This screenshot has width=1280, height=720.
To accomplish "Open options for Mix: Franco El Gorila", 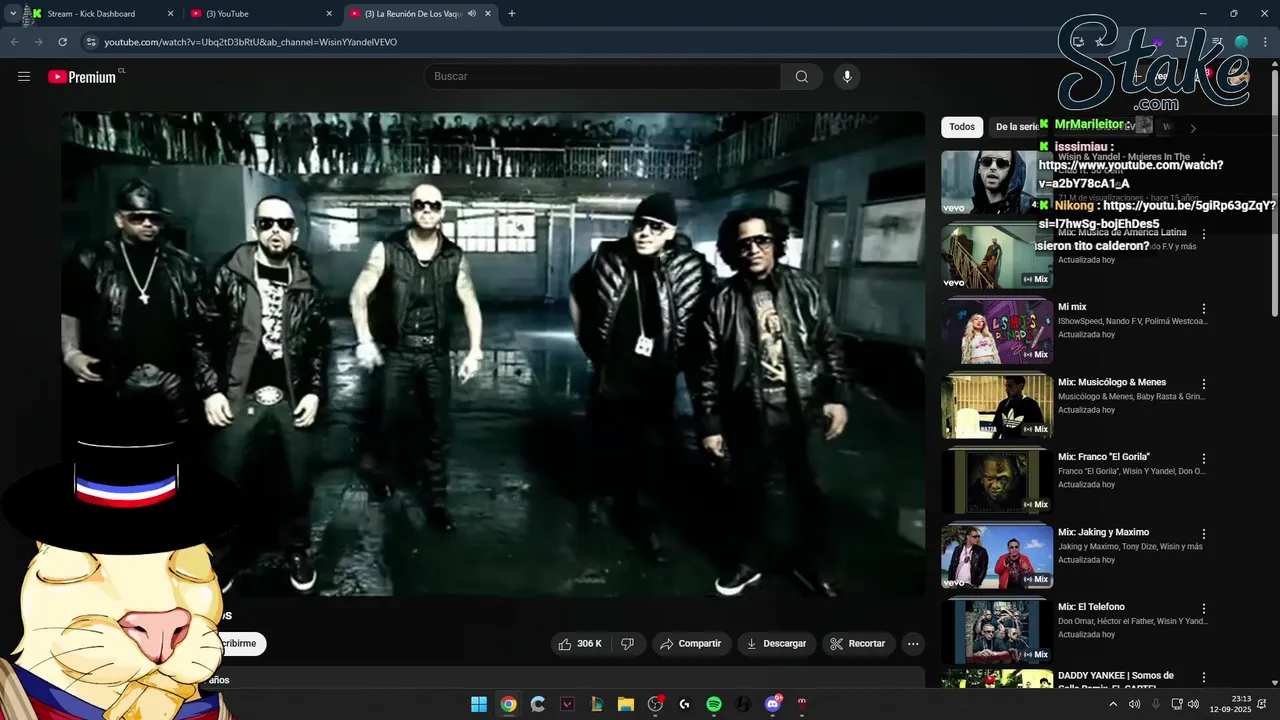I will [1204, 459].
